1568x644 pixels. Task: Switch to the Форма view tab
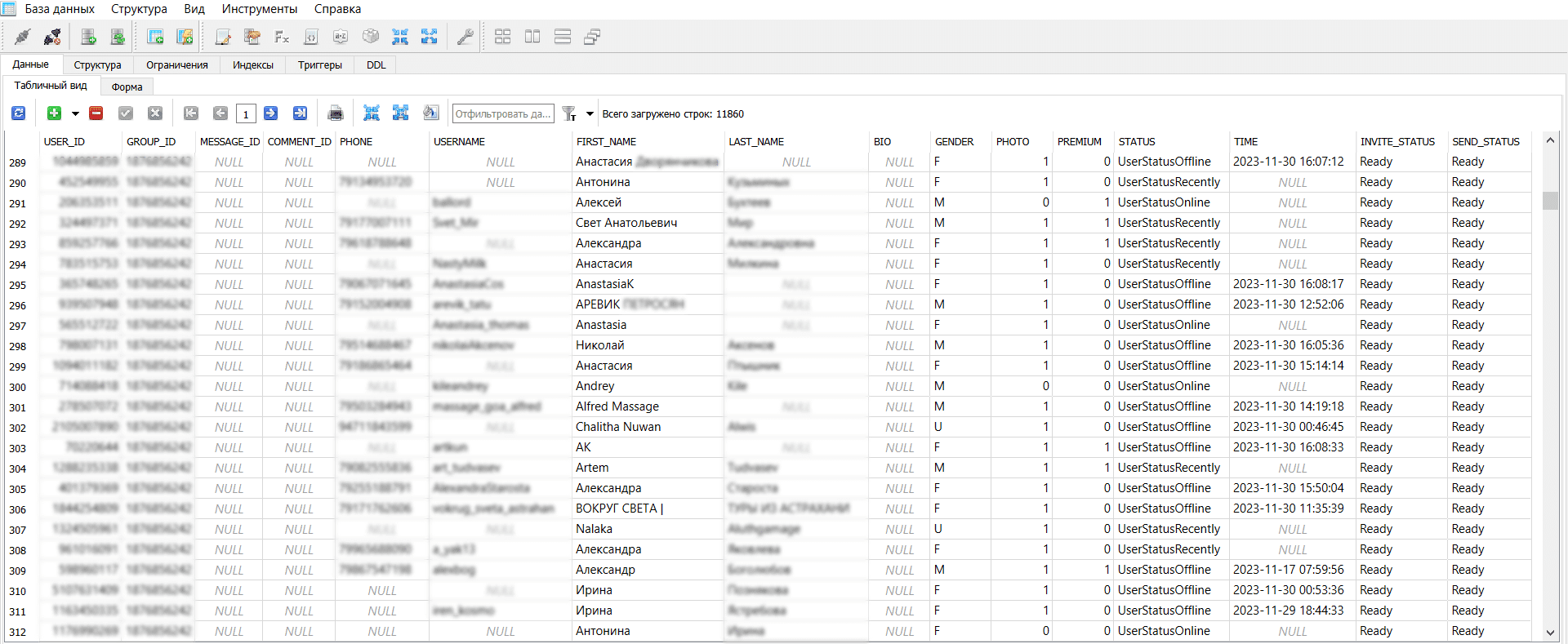coord(127,87)
